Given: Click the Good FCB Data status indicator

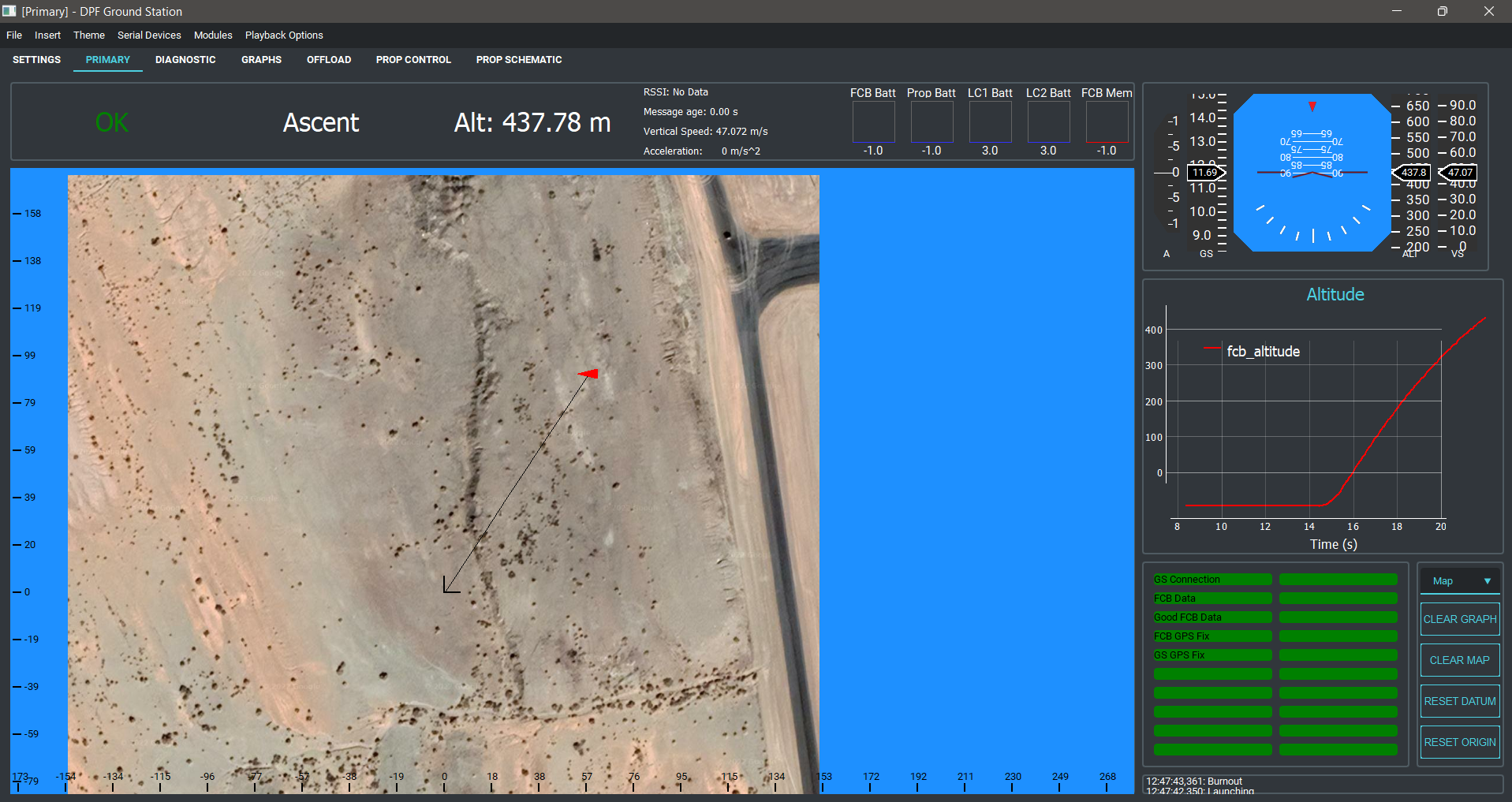Looking at the screenshot, I should click(1212, 617).
